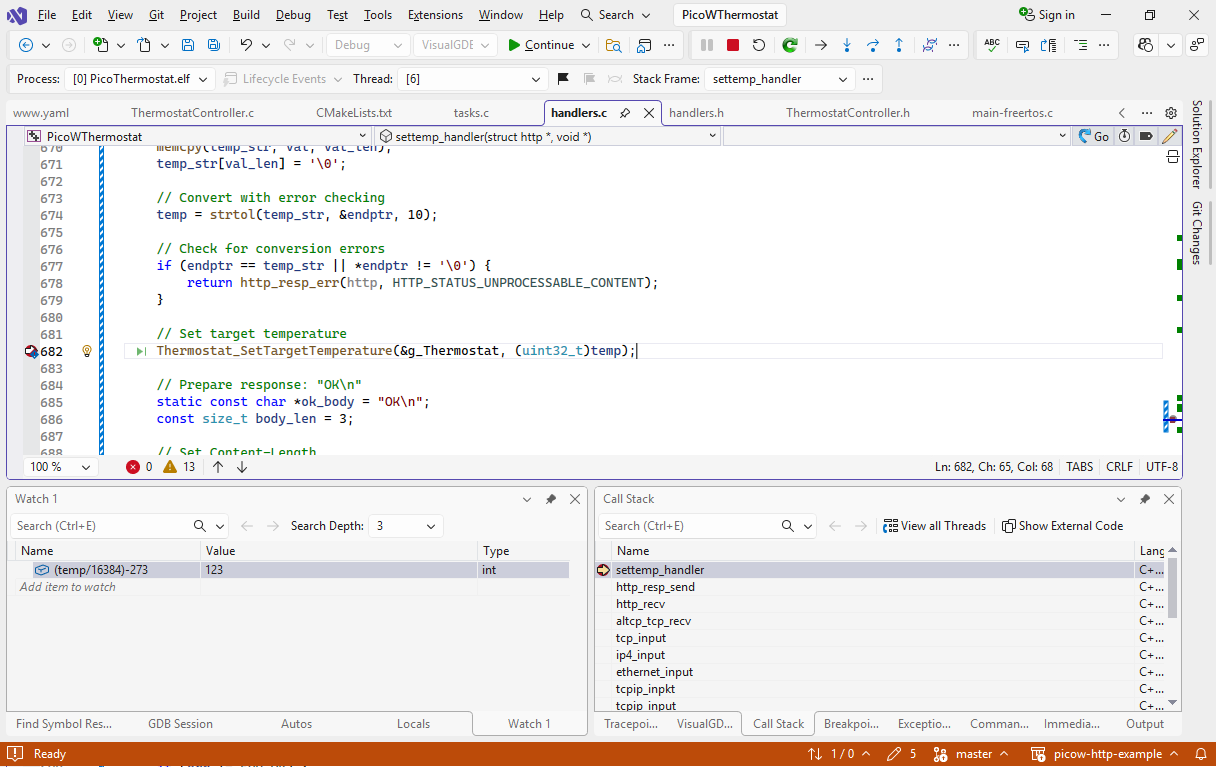
Task: Click the Step Into arrow icon
Action: (847, 45)
